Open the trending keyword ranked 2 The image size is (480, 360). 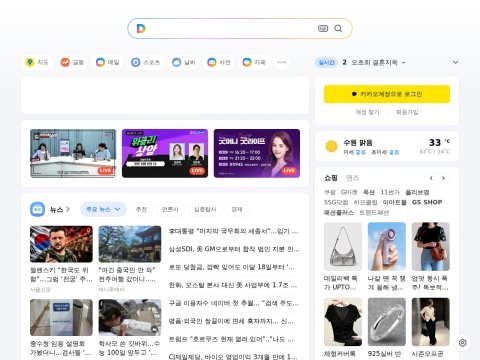click(373, 62)
